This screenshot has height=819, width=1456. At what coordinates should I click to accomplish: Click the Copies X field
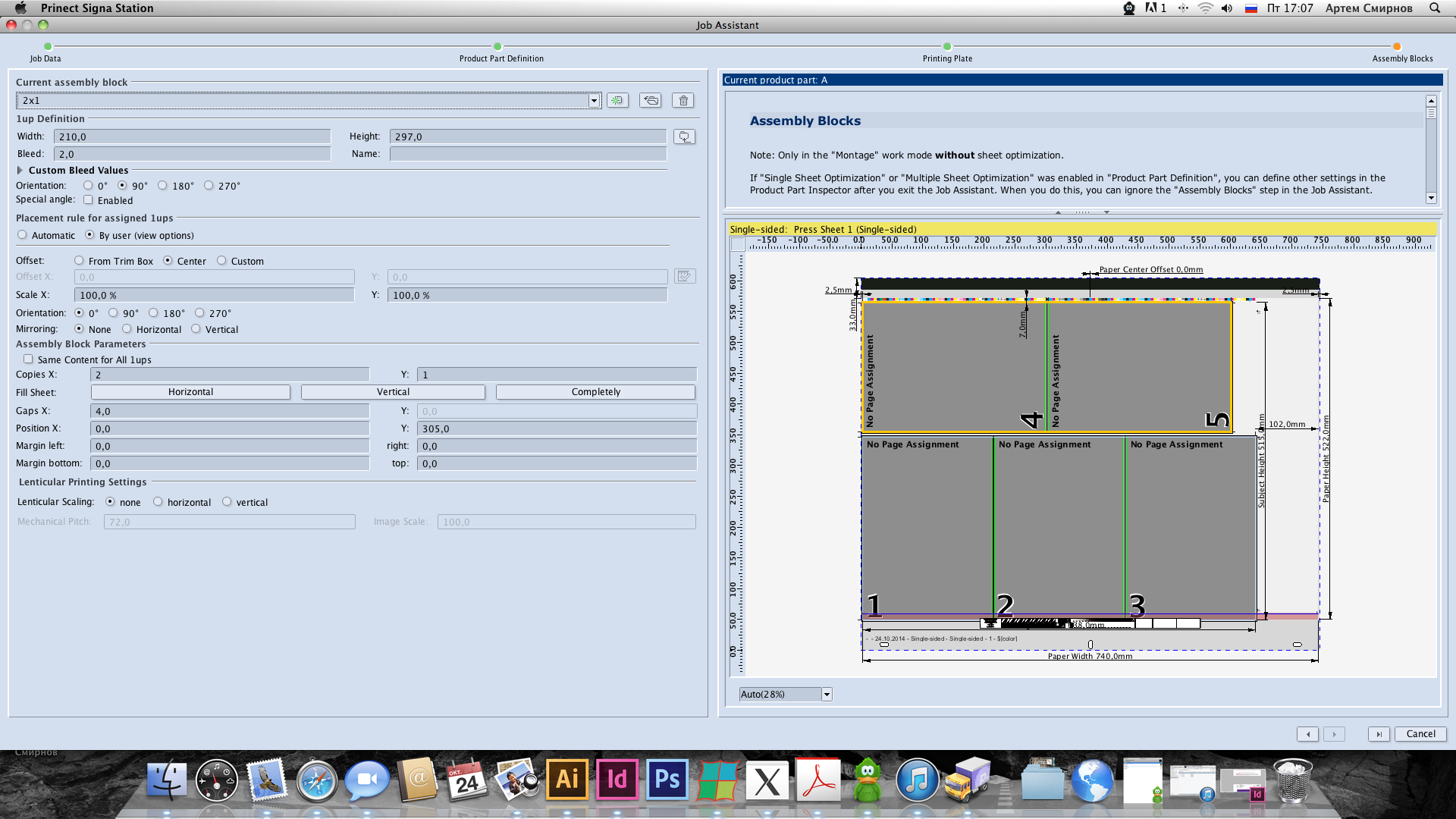coord(230,375)
